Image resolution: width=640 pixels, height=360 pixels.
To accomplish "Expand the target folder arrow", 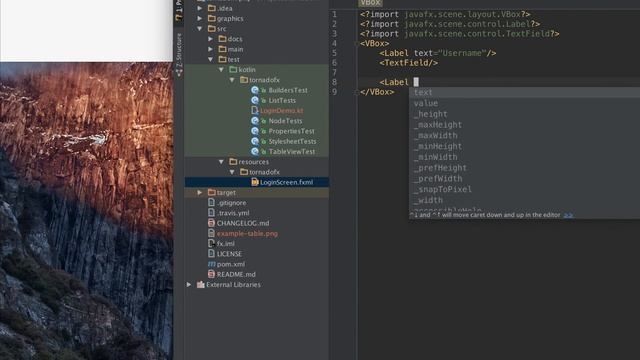I will click(200, 192).
